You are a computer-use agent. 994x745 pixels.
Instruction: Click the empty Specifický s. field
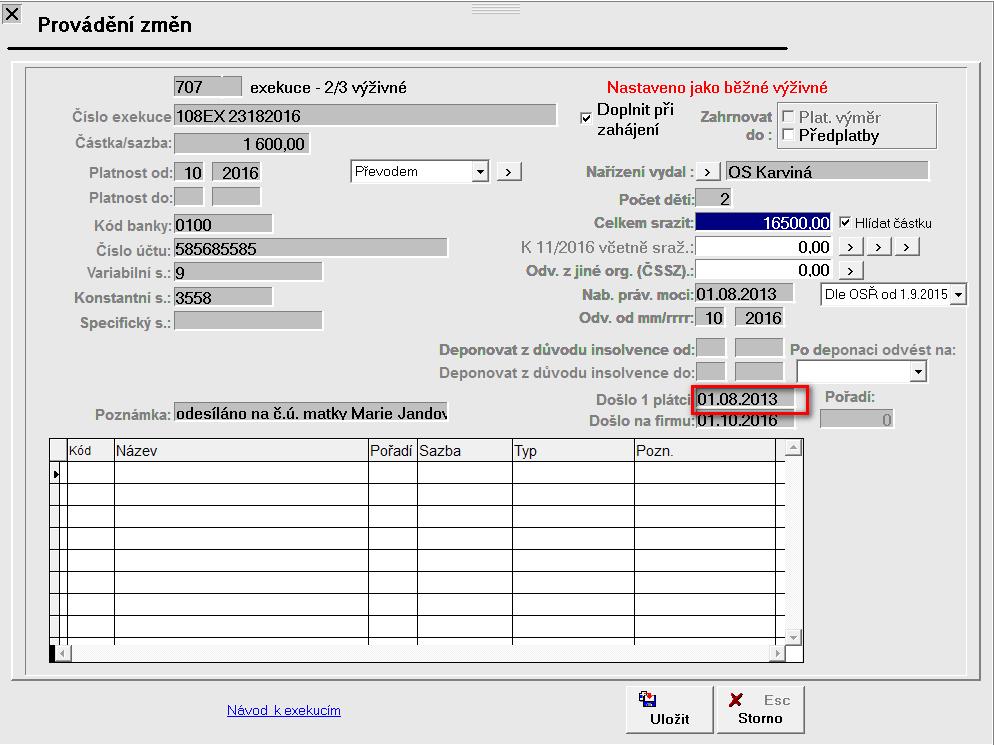click(248, 321)
